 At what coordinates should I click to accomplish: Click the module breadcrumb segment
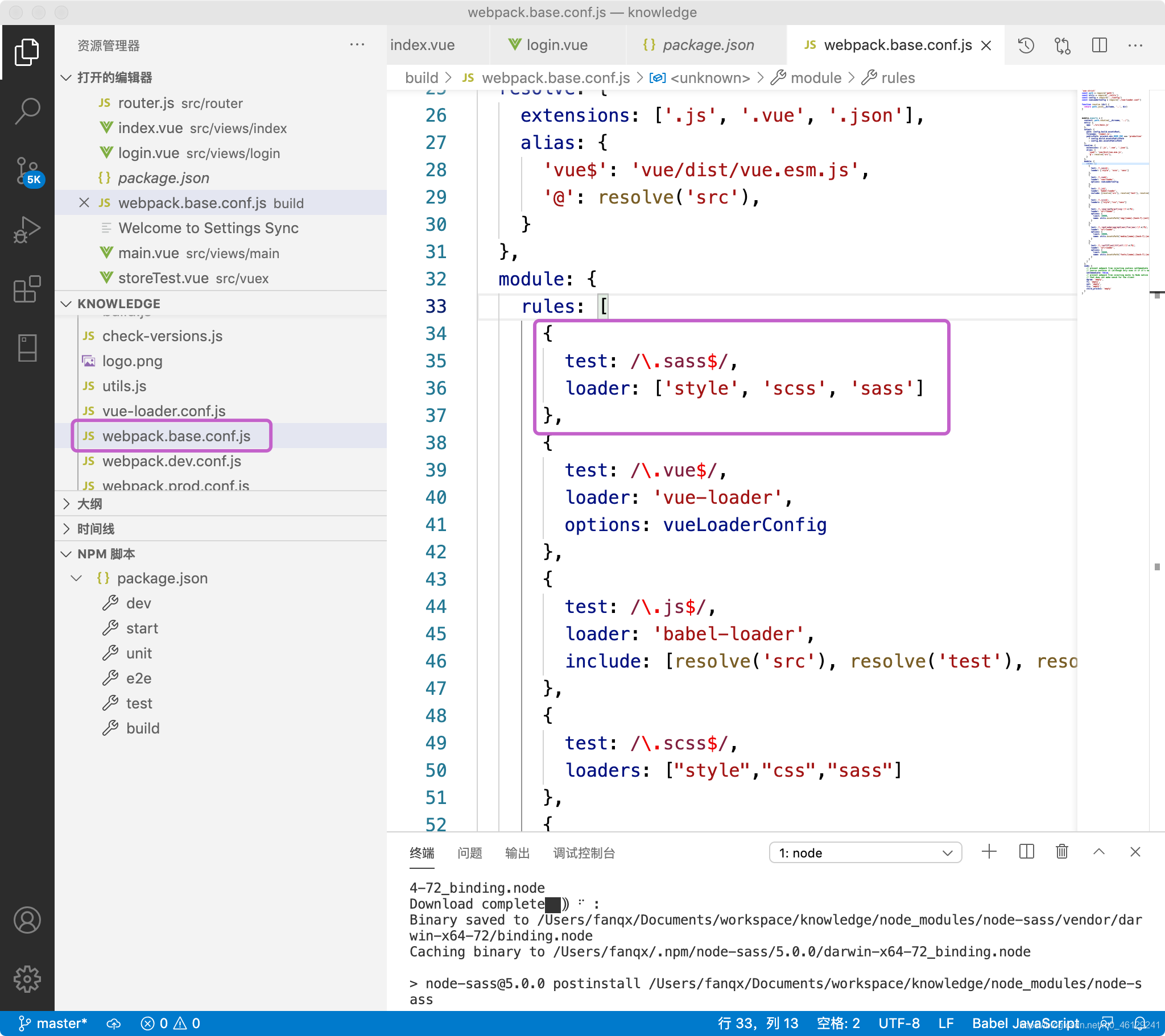point(806,77)
